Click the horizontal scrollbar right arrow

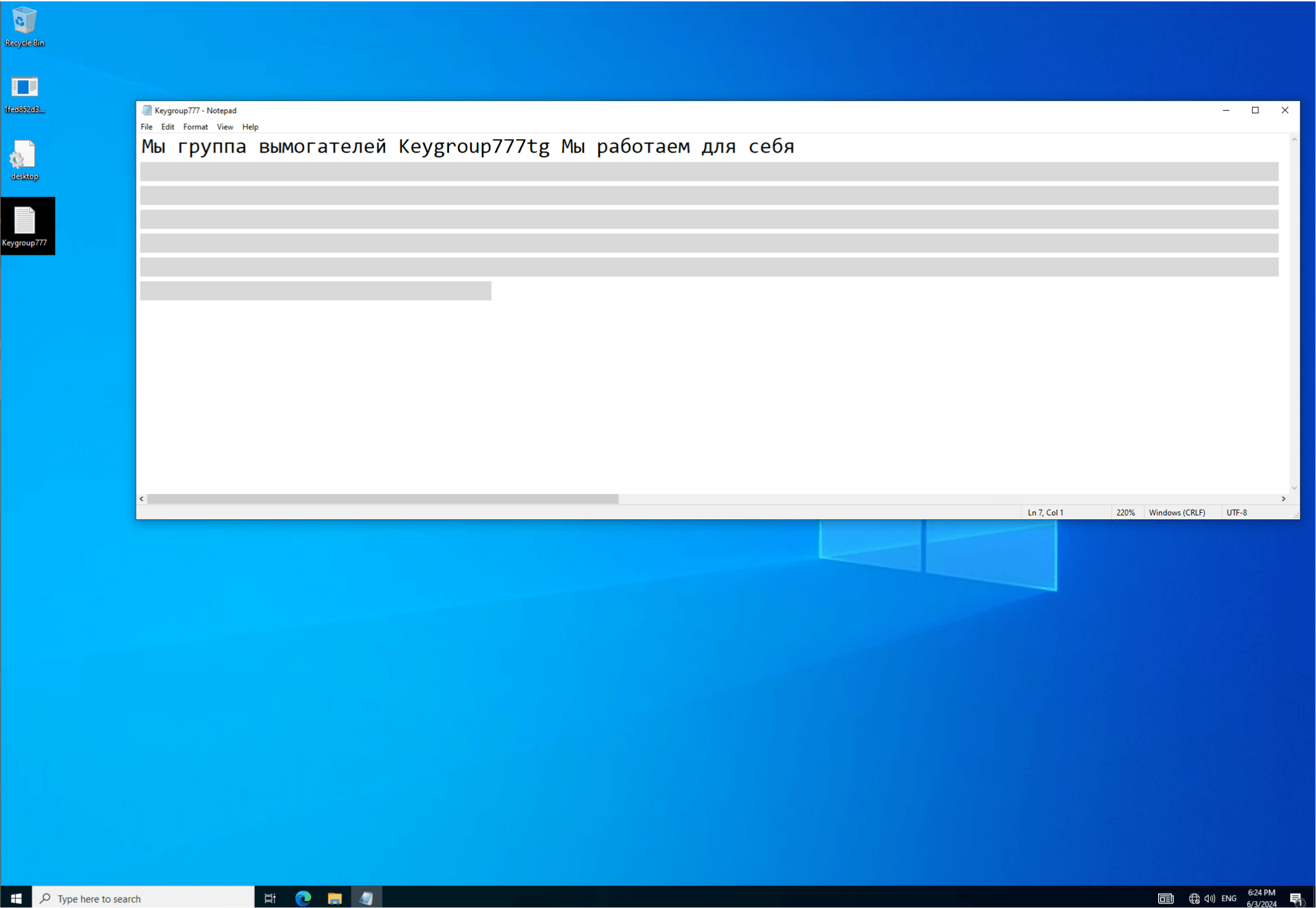click(1284, 499)
